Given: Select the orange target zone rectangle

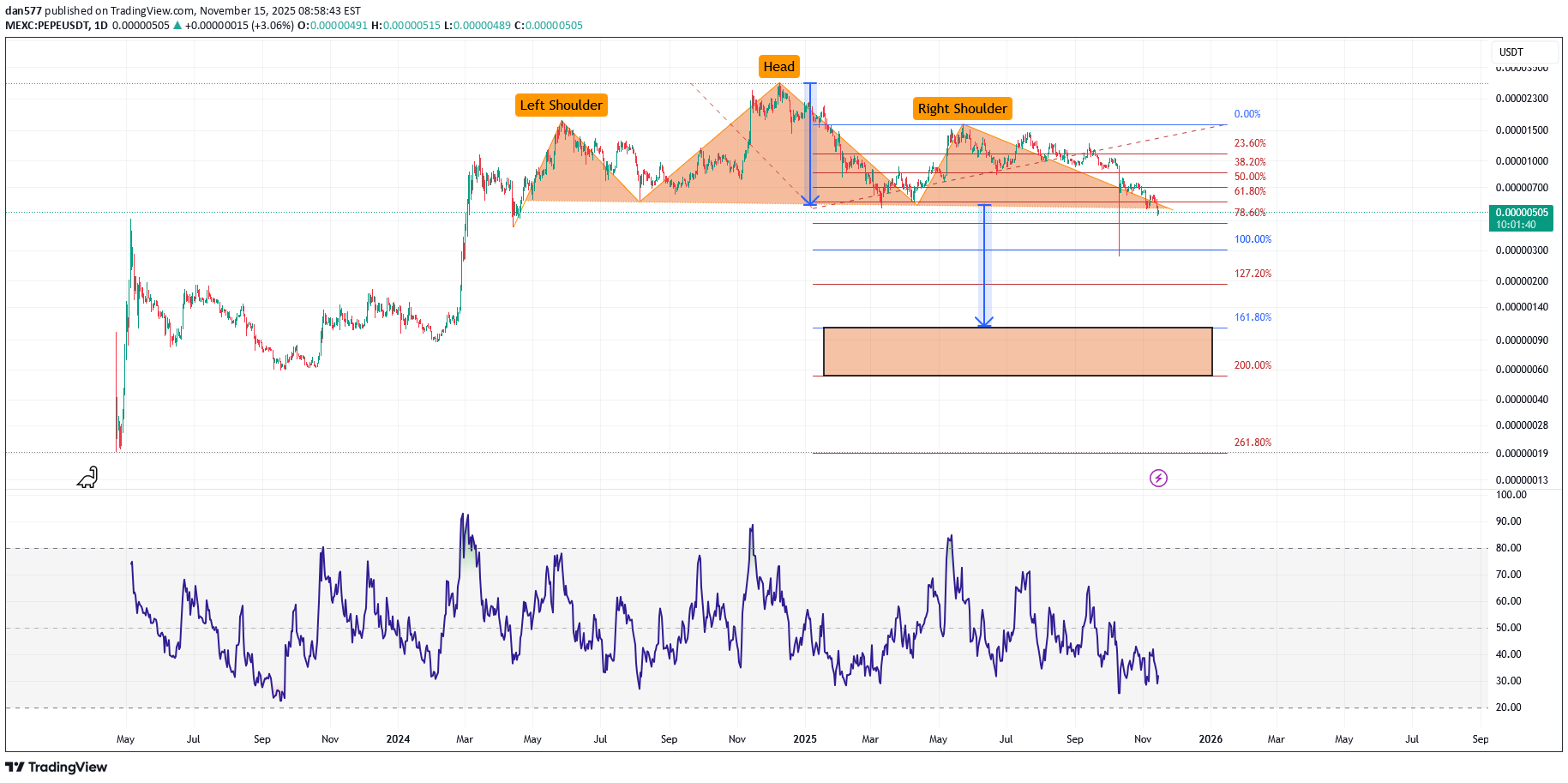Looking at the screenshot, I should click(x=1017, y=352).
